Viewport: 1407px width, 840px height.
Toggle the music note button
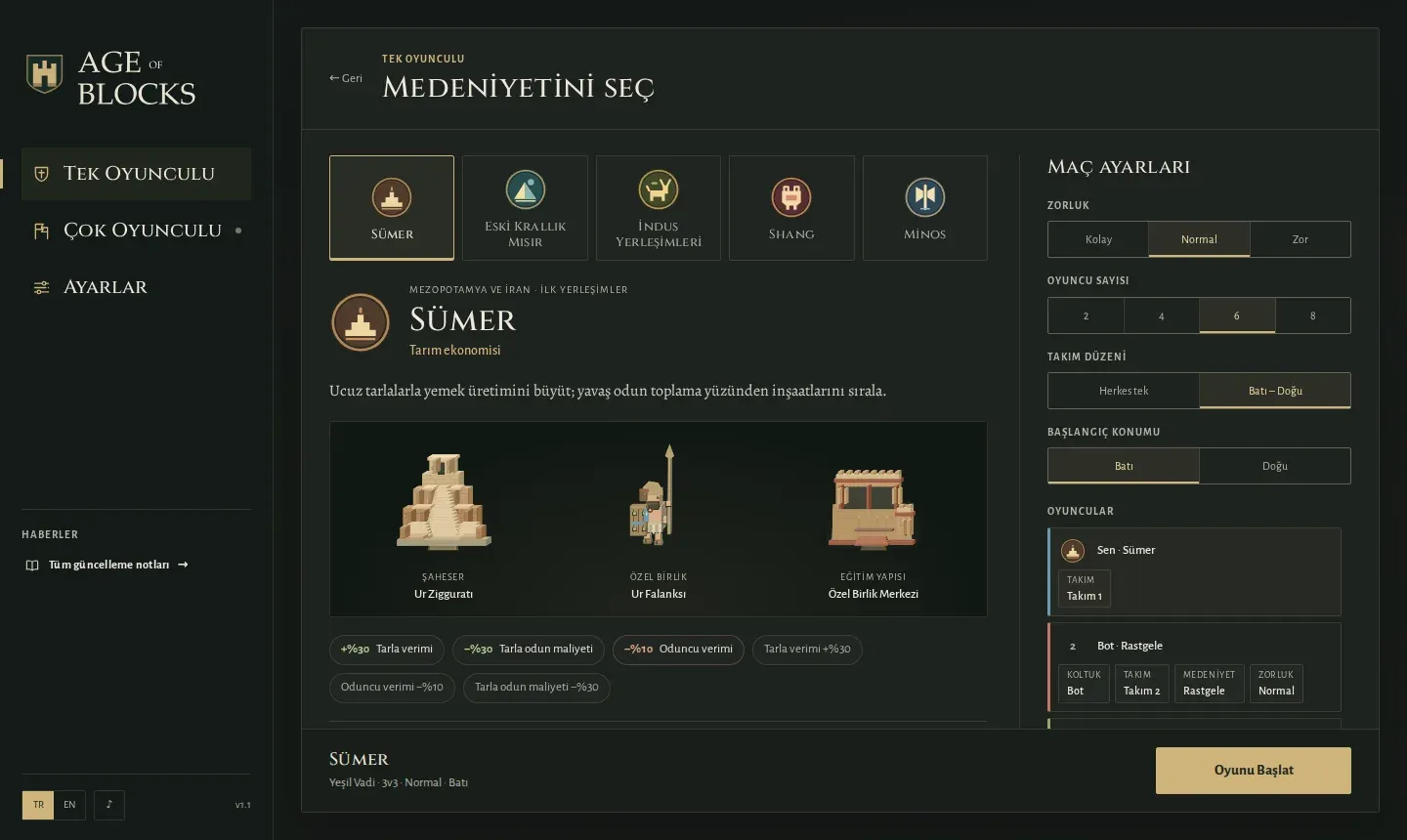[109, 805]
